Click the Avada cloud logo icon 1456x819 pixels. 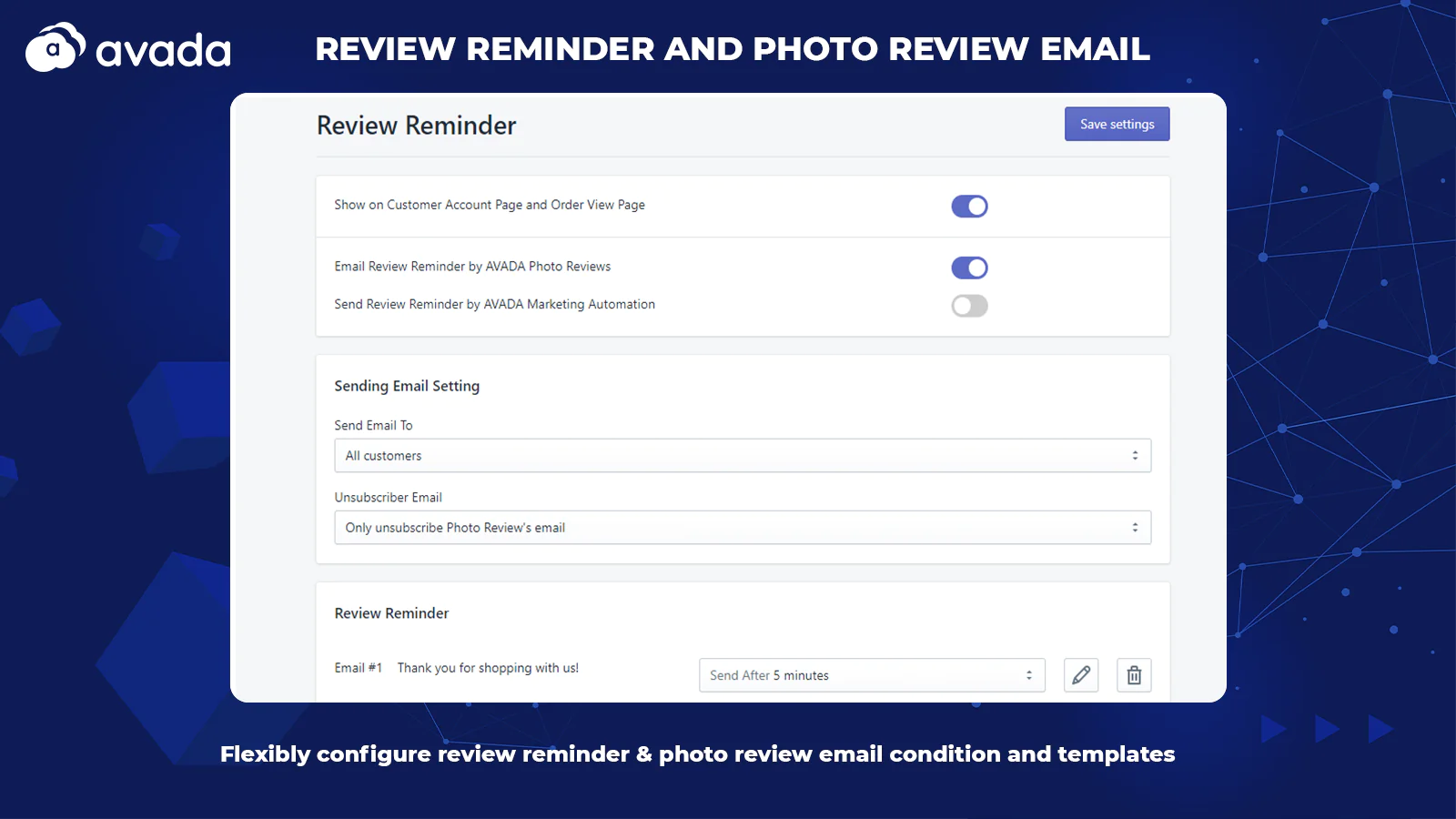click(x=55, y=47)
